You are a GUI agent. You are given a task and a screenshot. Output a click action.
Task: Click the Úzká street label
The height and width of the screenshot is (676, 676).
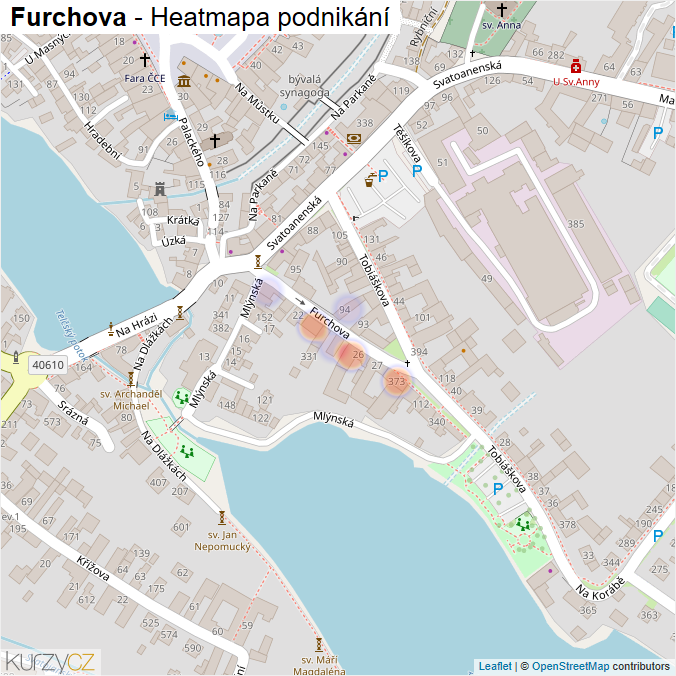pos(173,241)
